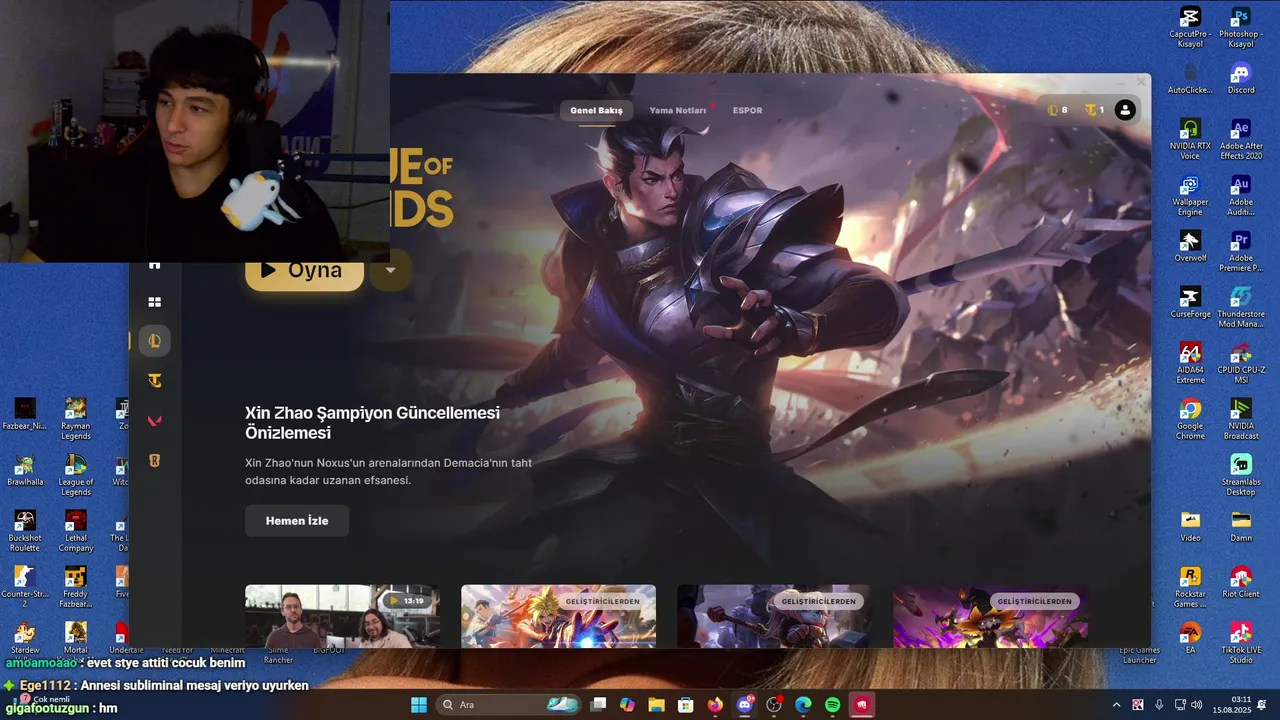Open League of Legends desktop shortcut

(75, 475)
